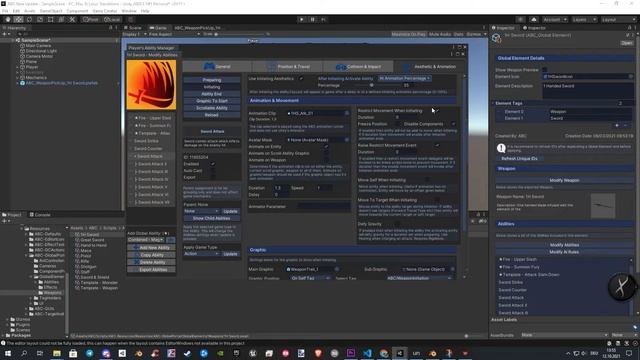The width and height of the screenshot is (640, 360).
Task: Toggle Restrict Movement When Initiating checkbox
Action: tap(437, 111)
